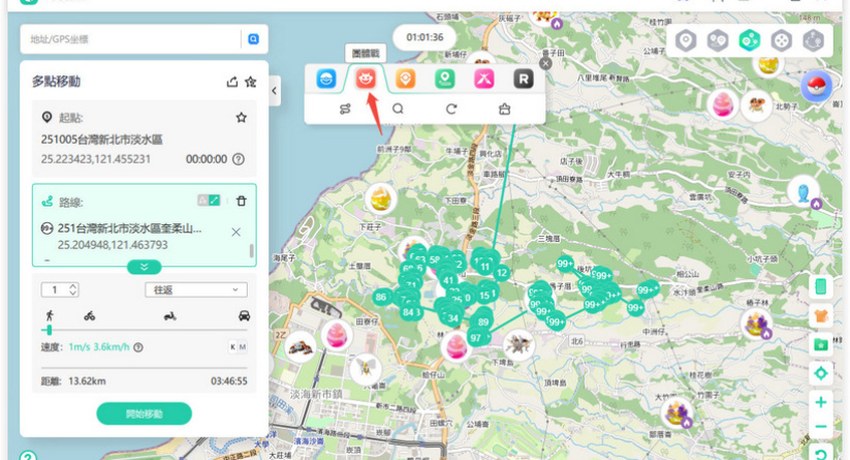Click the refresh icon in floating toolbar
This screenshot has width=850, height=460.
(451, 109)
